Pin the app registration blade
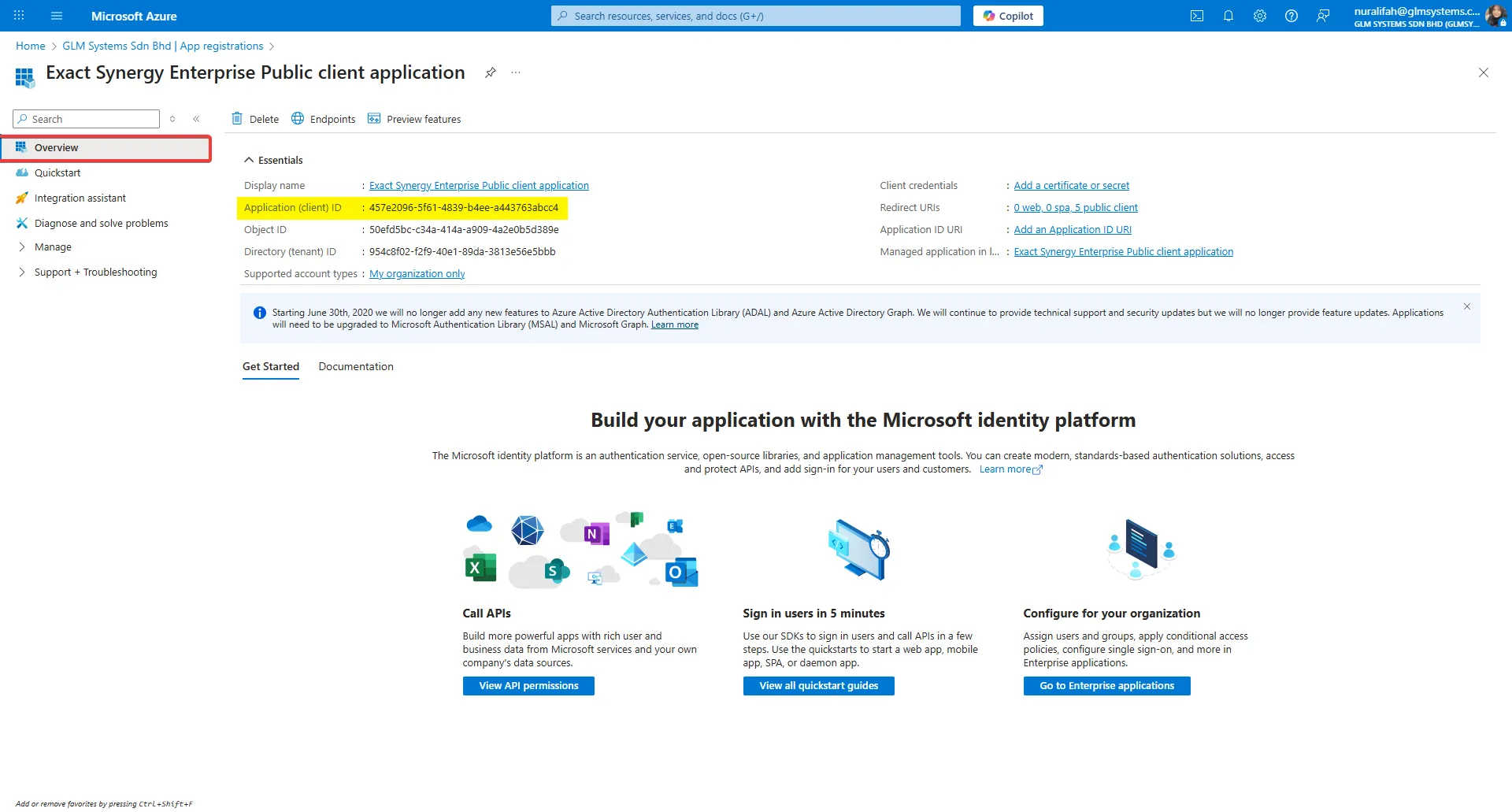 [x=490, y=72]
